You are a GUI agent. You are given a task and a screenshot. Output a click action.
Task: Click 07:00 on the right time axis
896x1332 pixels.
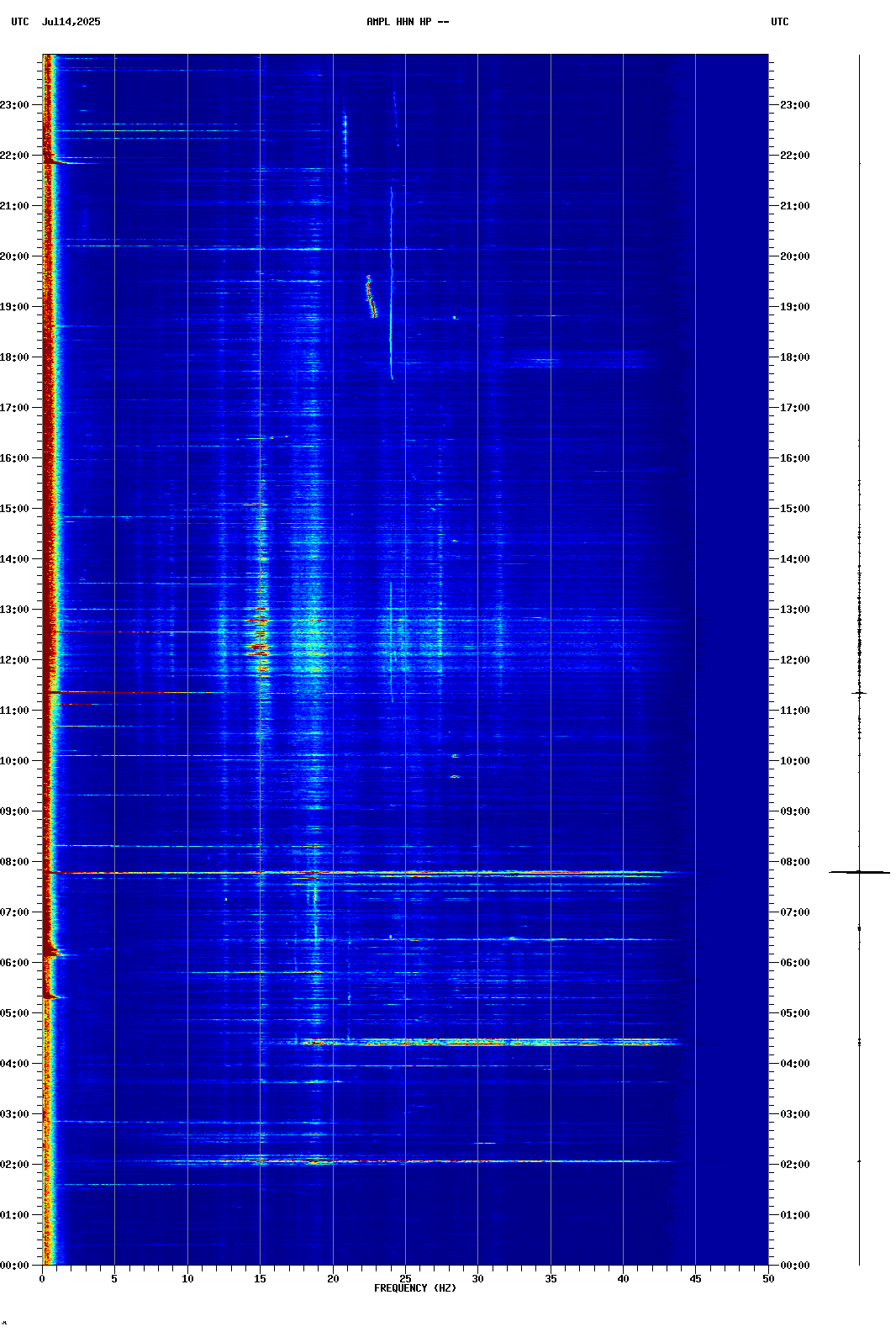(795, 912)
